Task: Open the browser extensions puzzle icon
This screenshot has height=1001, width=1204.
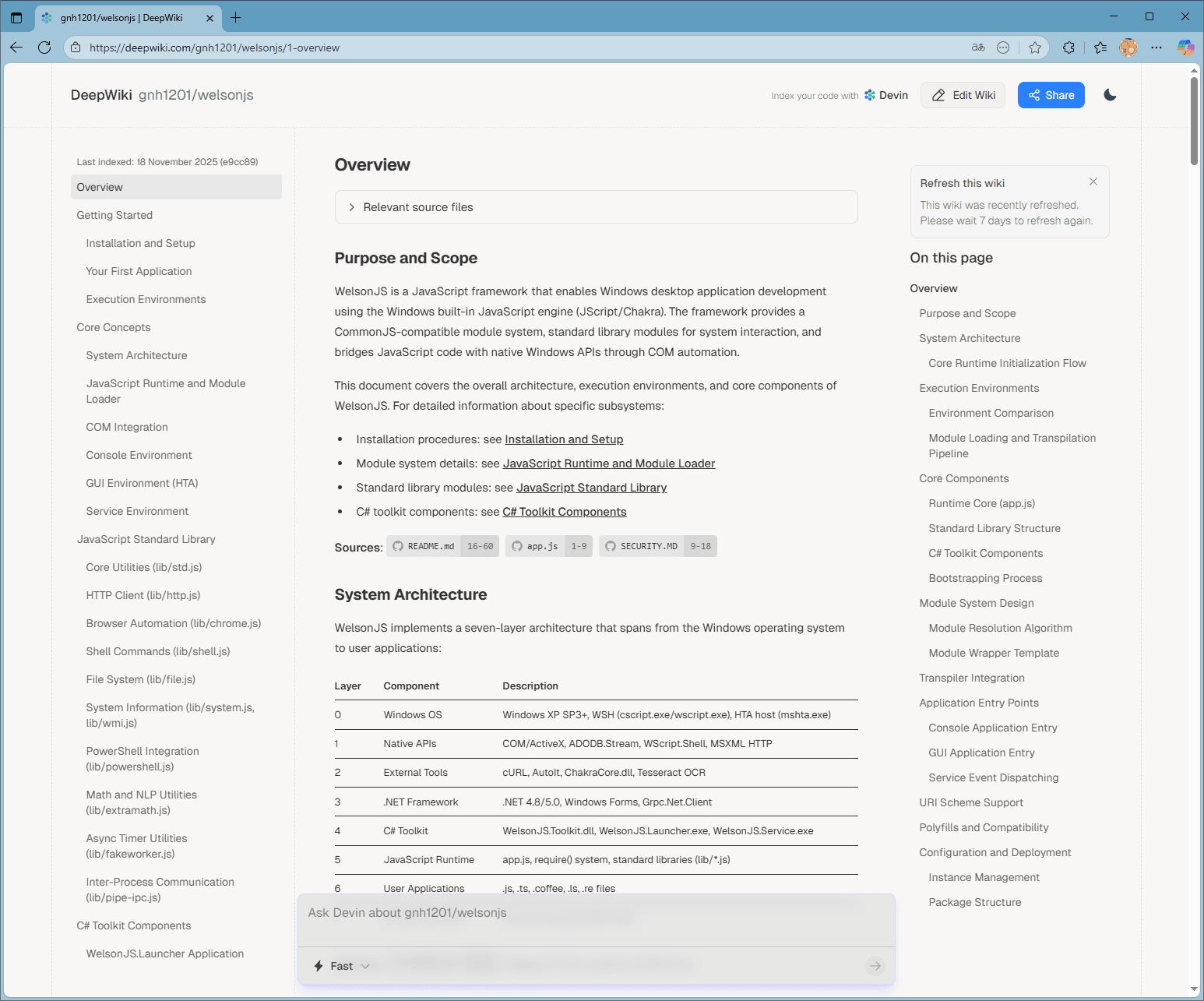Action: 1068,48
